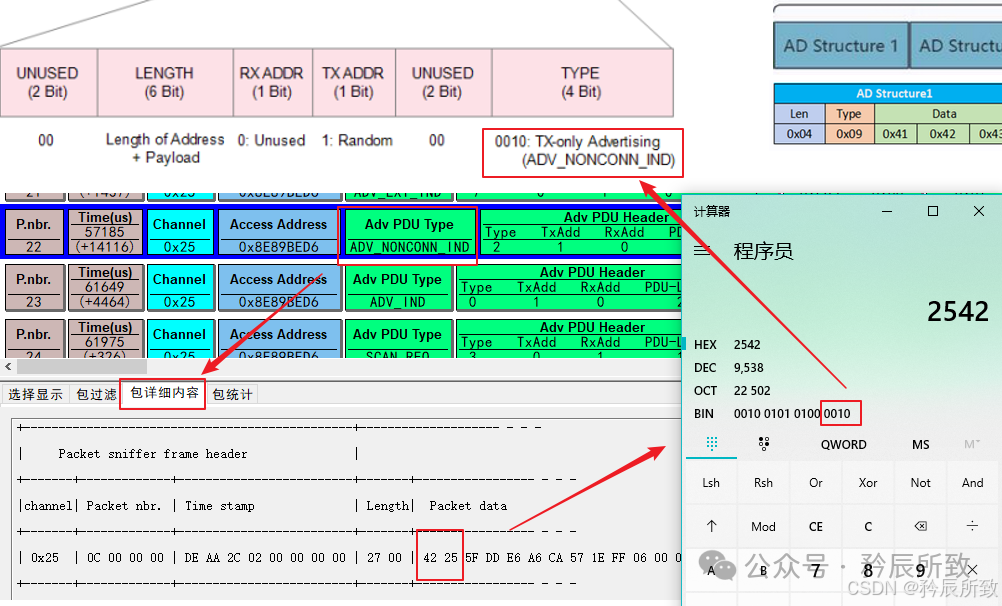Image resolution: width=1002 pixels, height=606 pixels.
Task: Click the 'Packet sniffer frame header' text
Action: 152,454
